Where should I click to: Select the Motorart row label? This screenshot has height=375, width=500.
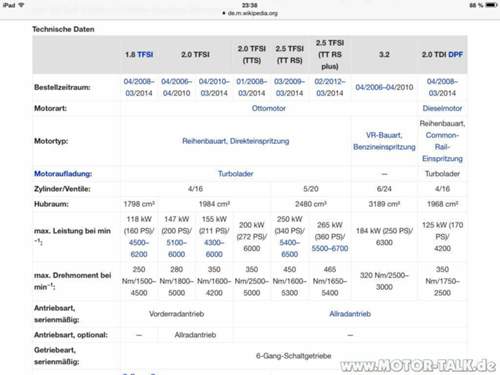(x=50, y=108)
